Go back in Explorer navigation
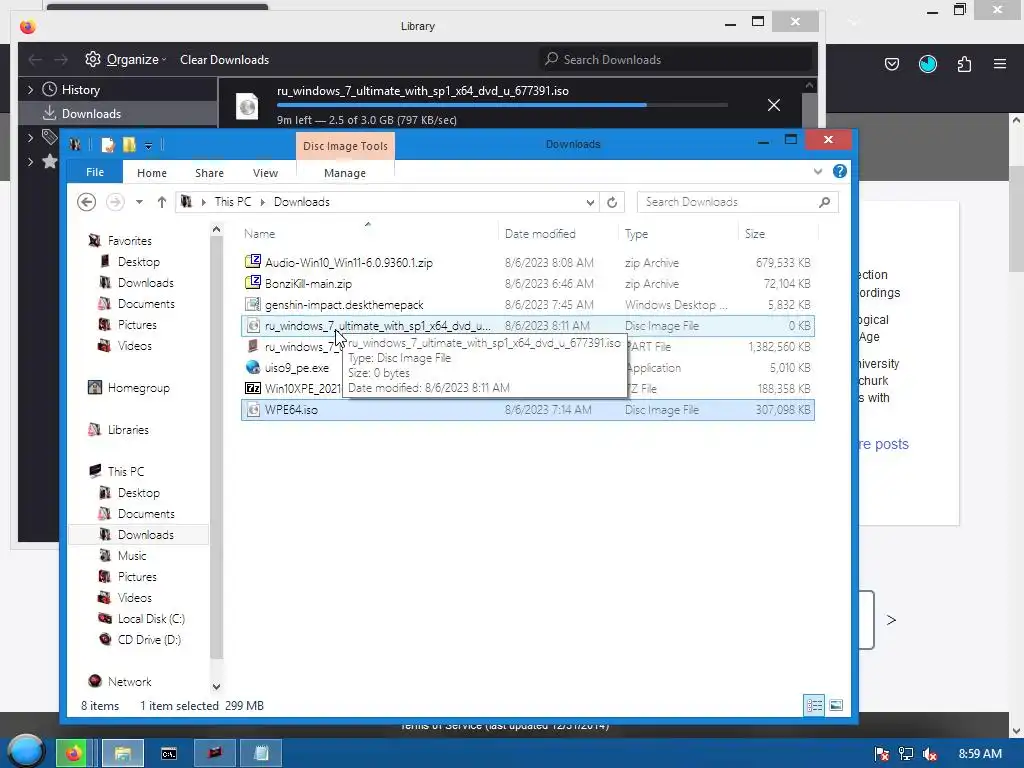 (x=86, y=202)
